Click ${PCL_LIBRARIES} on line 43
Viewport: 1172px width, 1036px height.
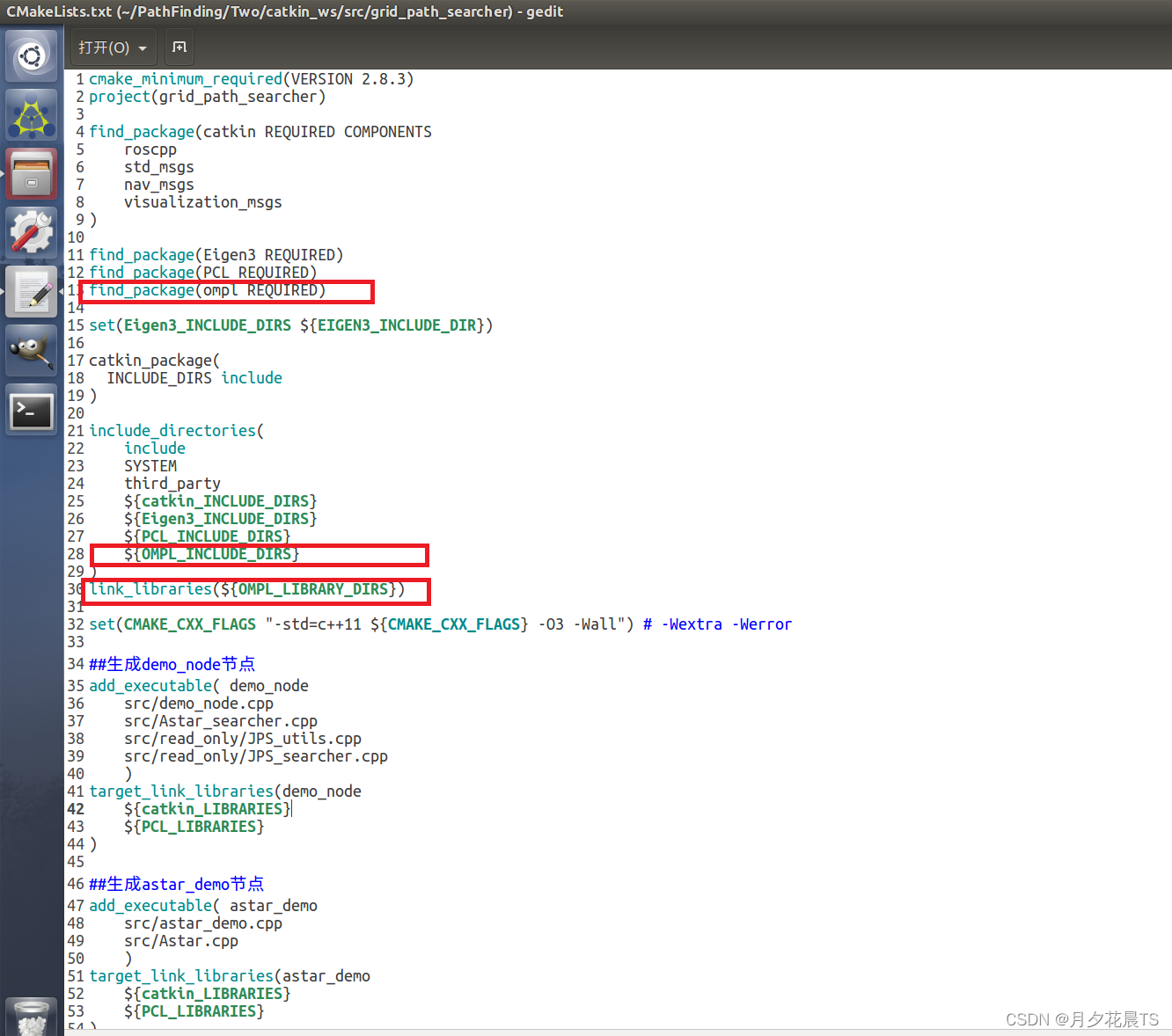tap(194, 827)
